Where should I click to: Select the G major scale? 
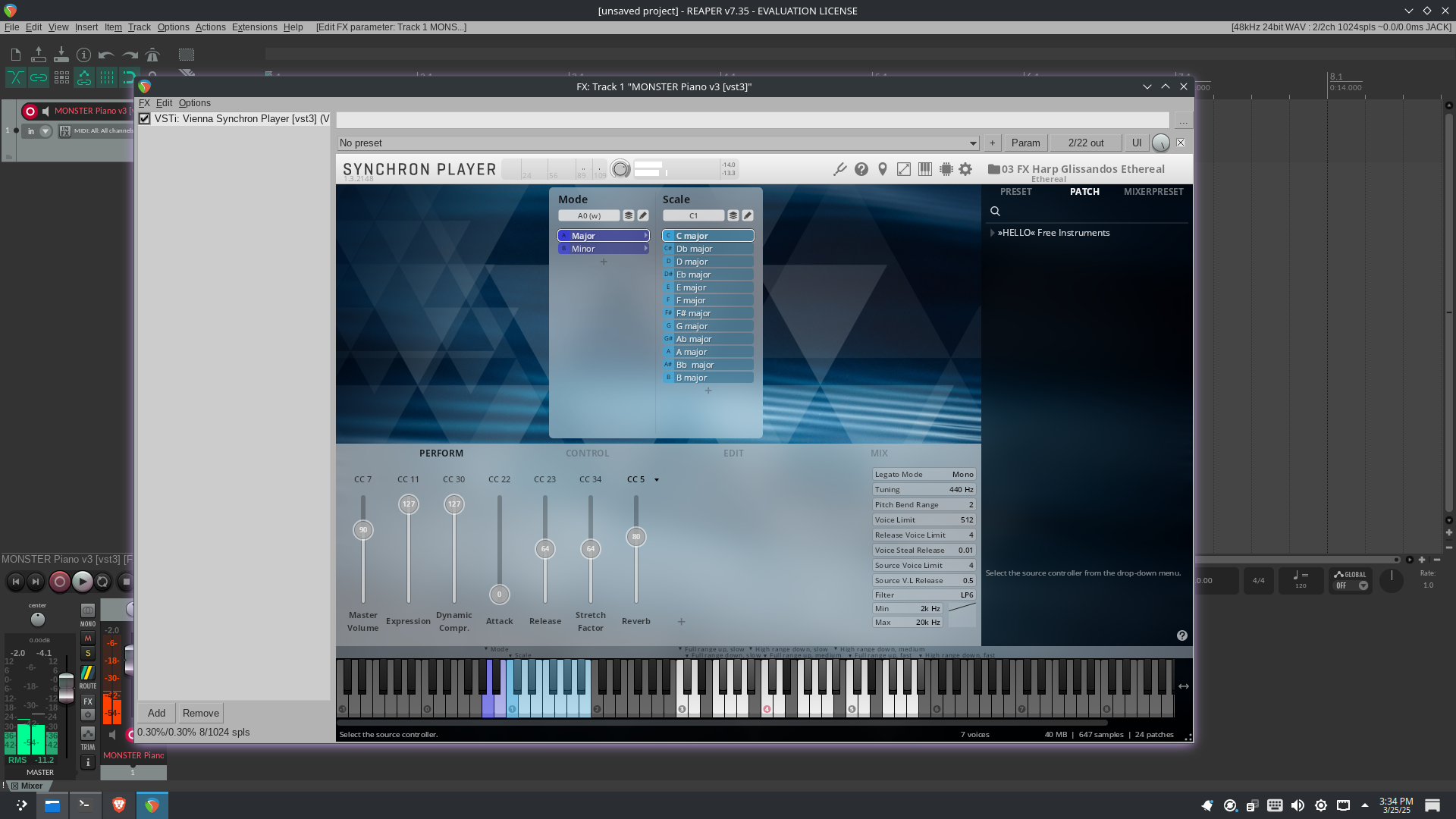[708, 326]
